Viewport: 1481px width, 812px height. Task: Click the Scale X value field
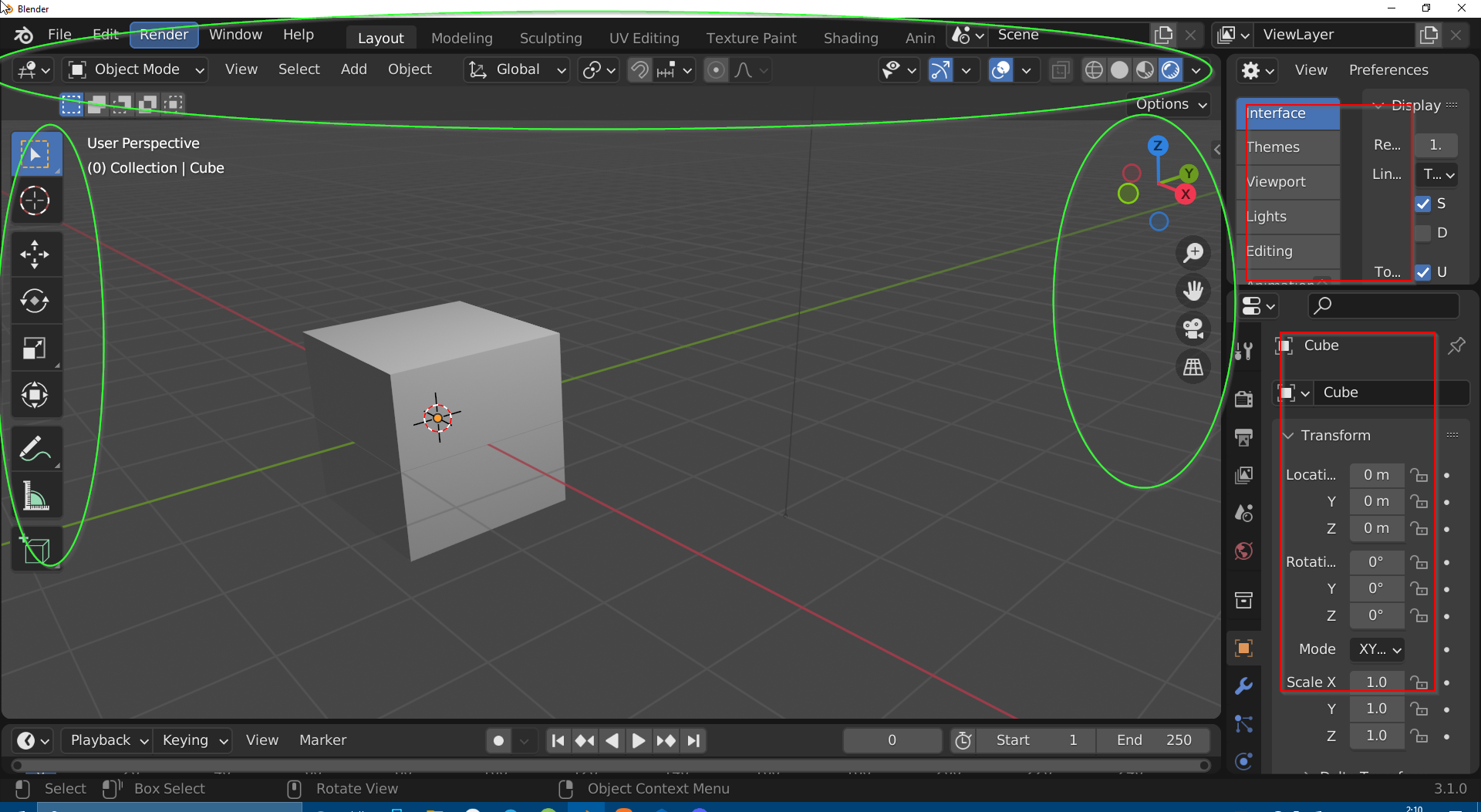[x=1377, y=682]
